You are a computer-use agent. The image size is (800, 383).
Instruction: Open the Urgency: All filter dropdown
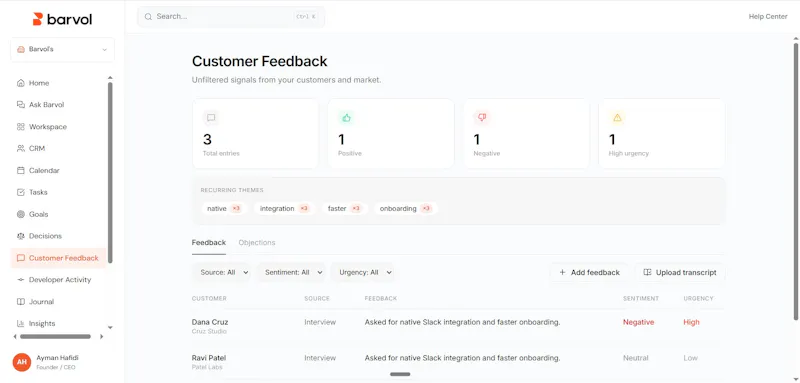click(x=362, y=272)
